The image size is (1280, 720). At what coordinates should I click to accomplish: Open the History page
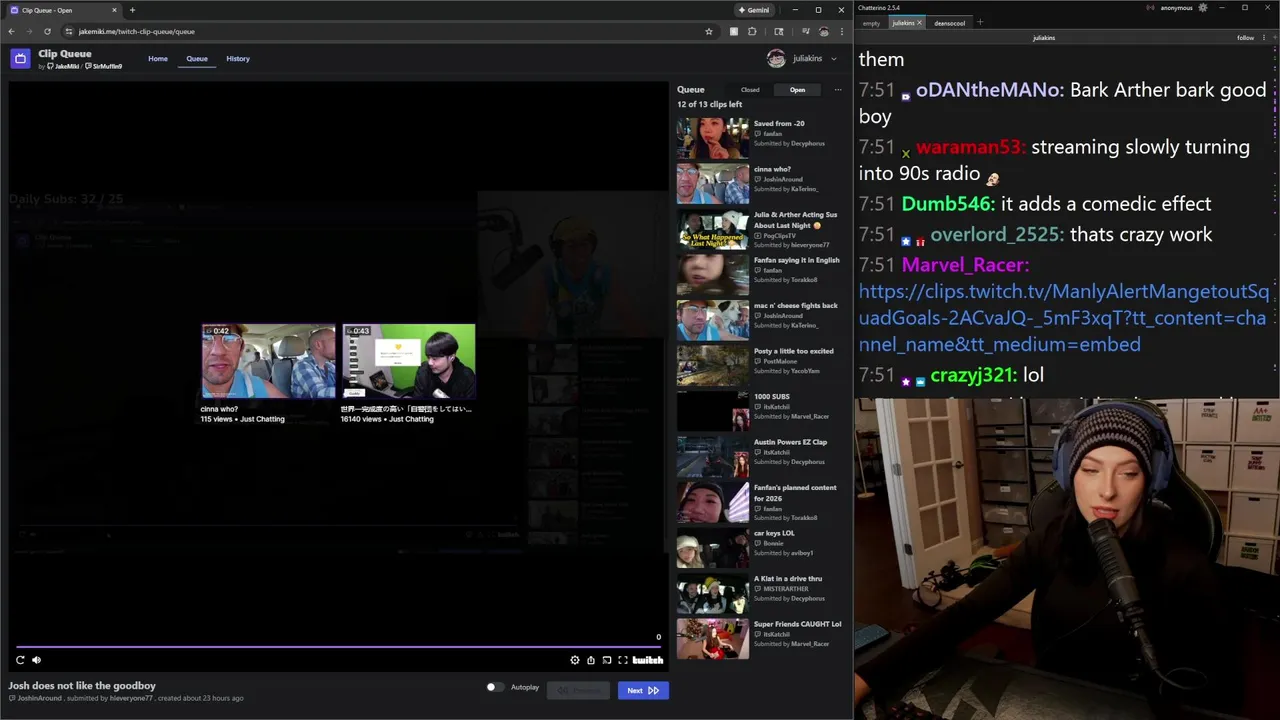pyautogui.click(x=238, y=58)
